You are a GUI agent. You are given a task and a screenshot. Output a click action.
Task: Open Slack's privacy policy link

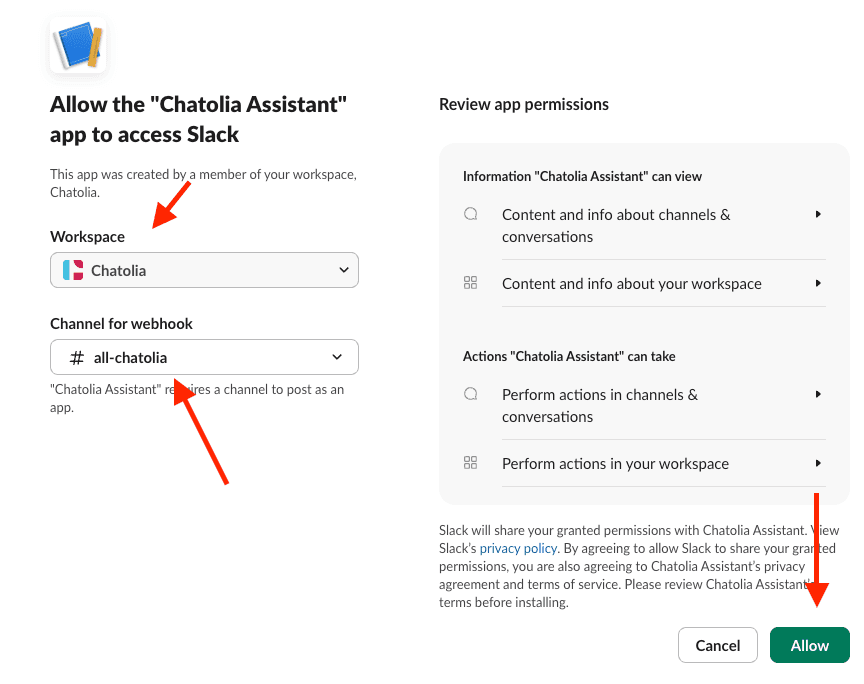(x=518, y=548)
